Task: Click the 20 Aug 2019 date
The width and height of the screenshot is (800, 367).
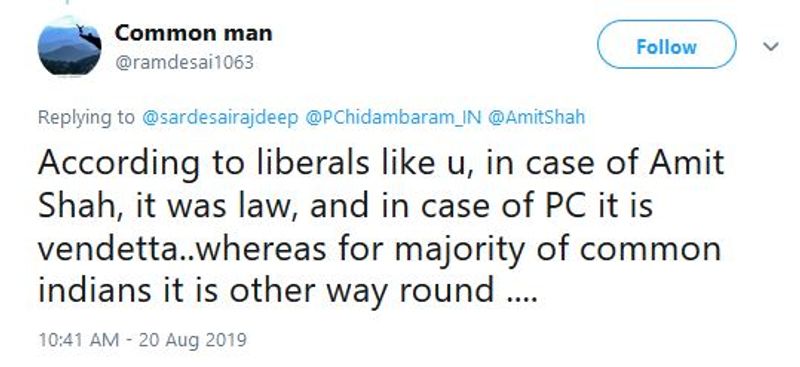Action: tap(191, 340)
